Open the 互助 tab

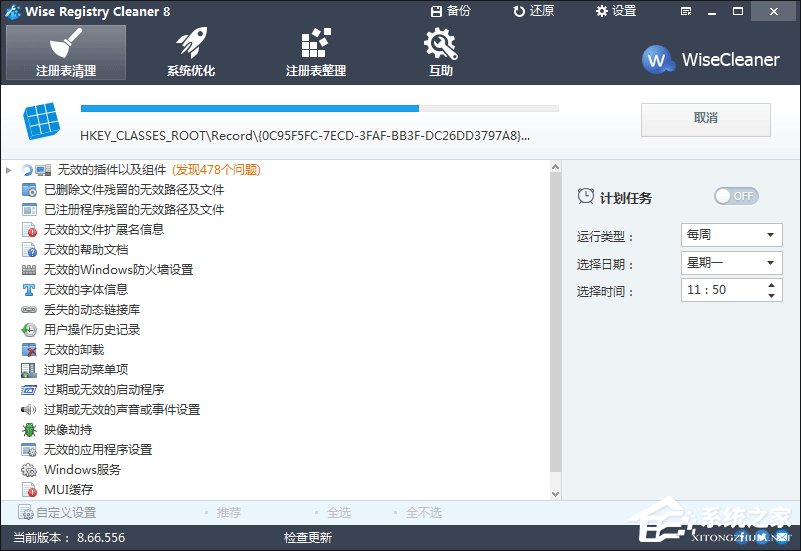pos(440,52)
